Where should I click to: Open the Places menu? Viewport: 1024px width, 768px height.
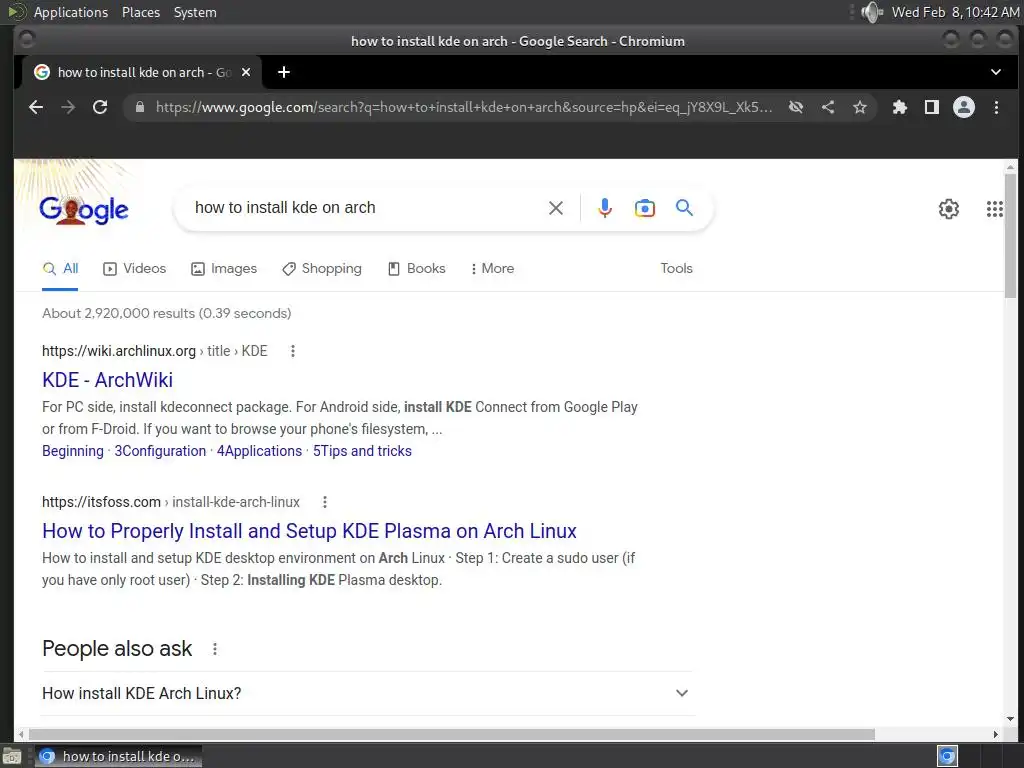141,12
